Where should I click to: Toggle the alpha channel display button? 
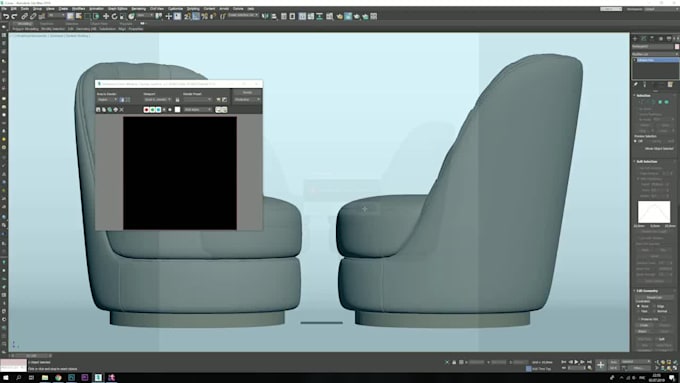tap(164, 110)
